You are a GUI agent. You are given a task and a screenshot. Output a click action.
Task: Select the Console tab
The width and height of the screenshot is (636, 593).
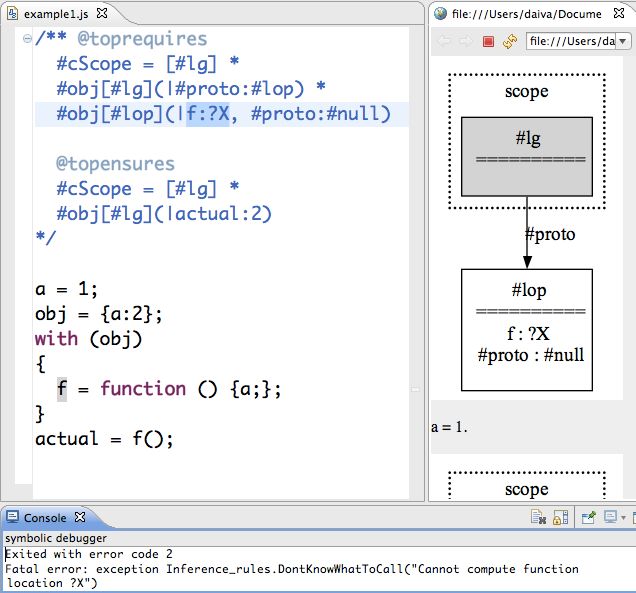[45, 518]
